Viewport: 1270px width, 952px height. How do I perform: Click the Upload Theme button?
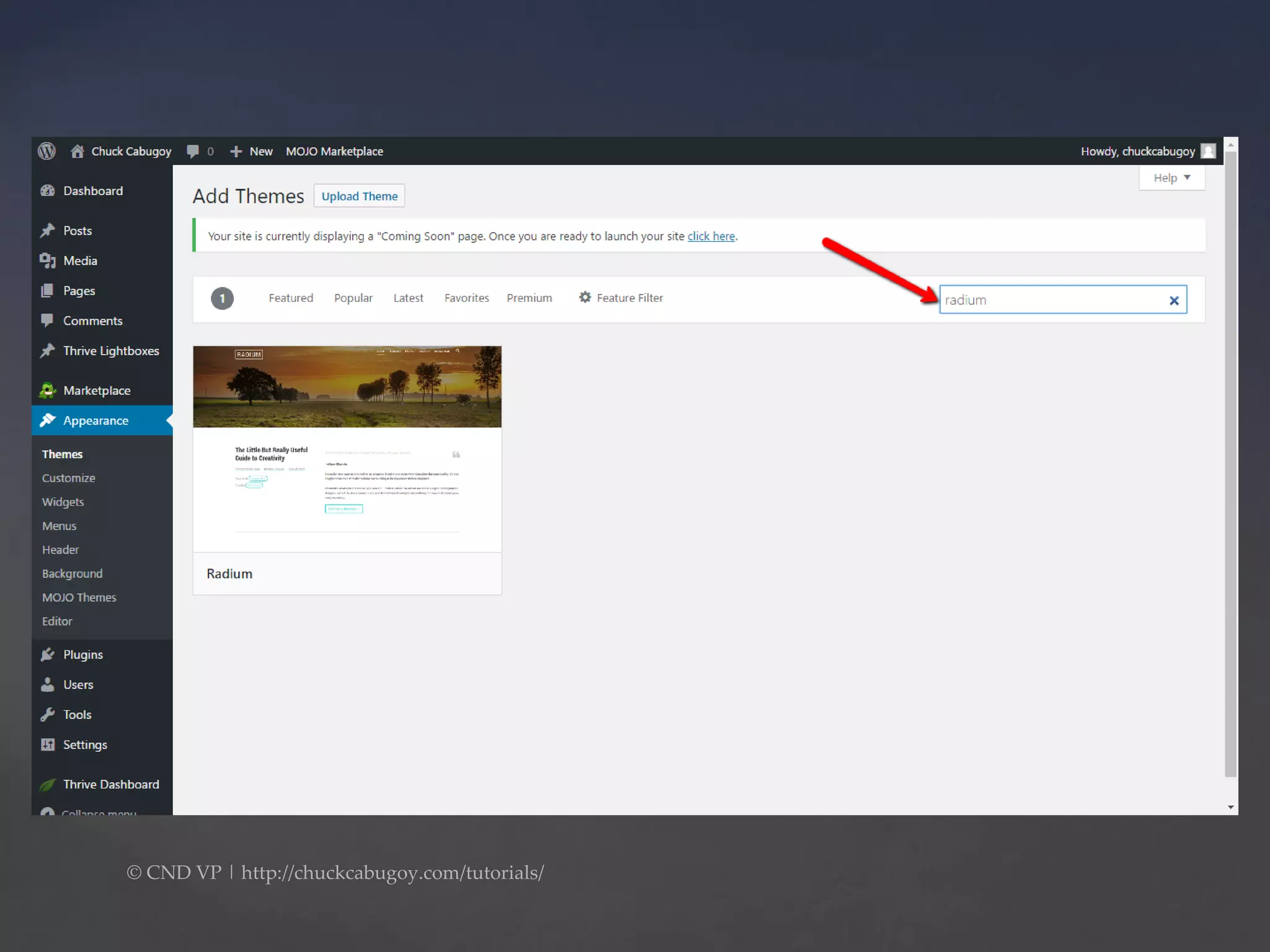(359, 196)
